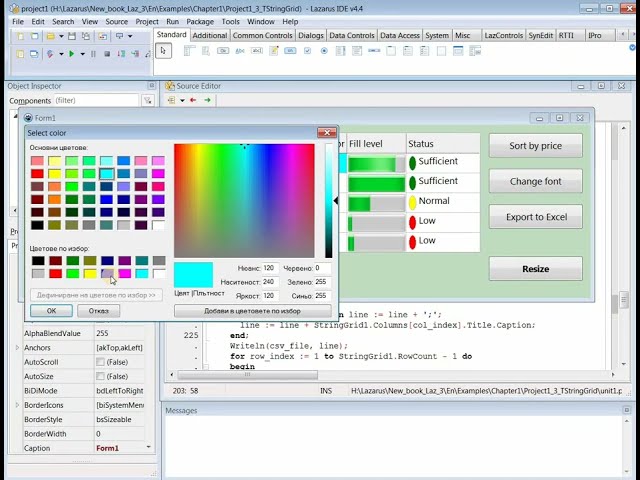Pick TRadioButton component from palette

point(324,51)
